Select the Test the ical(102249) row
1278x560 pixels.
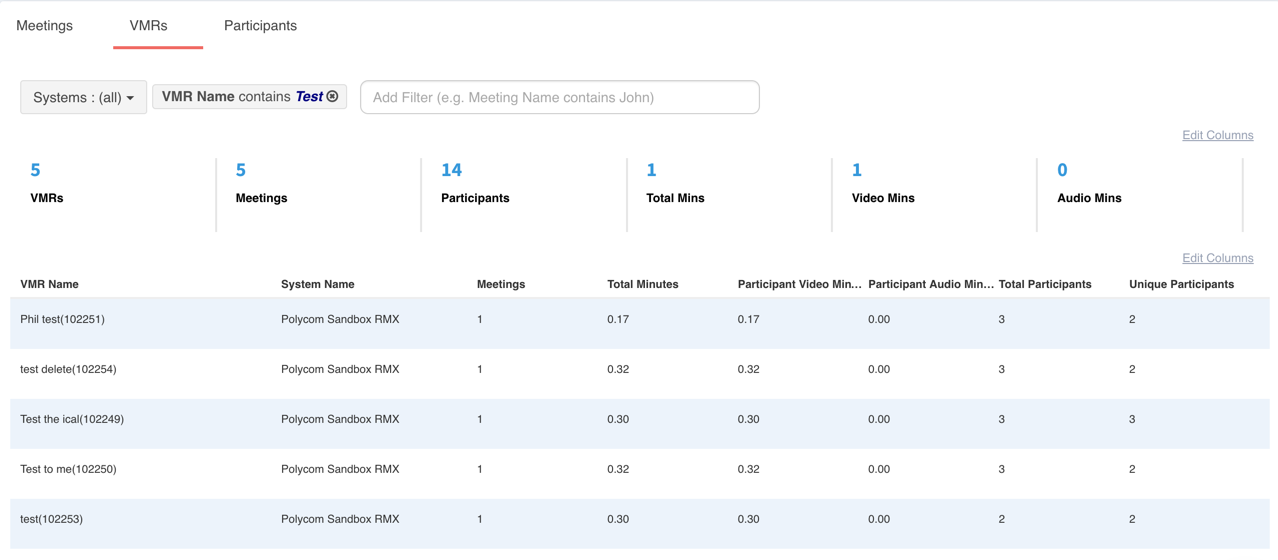[x=639, y=423]
